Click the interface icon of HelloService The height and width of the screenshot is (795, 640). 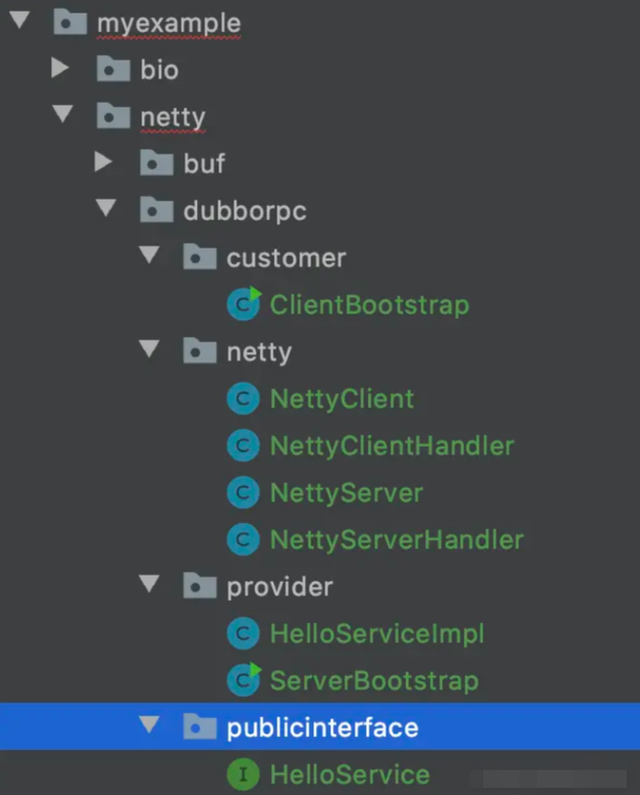tap(243, 774)
